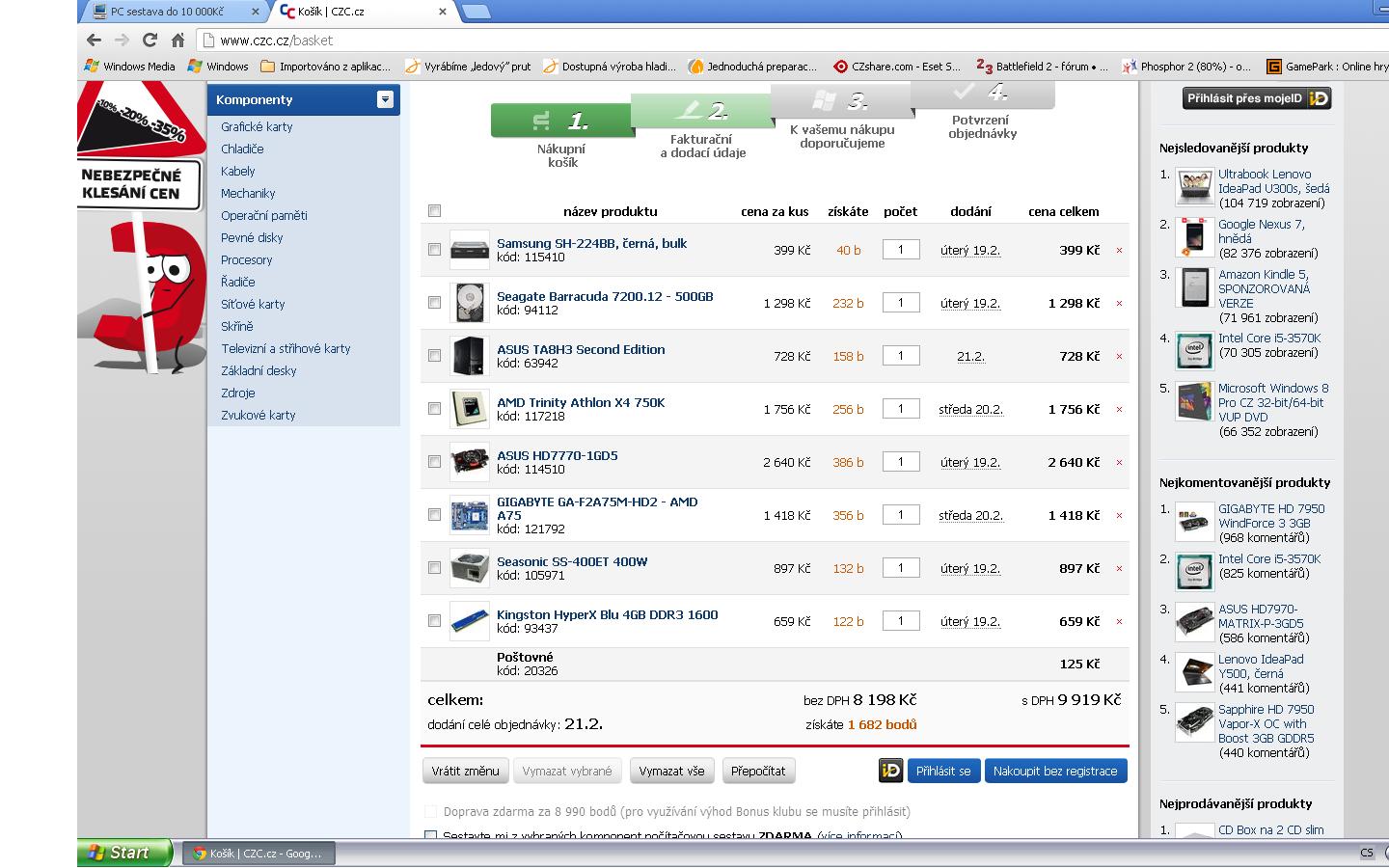Go to step 1 Nákupní košík
Screen dimensions: 1389x868
pos(562,136)
